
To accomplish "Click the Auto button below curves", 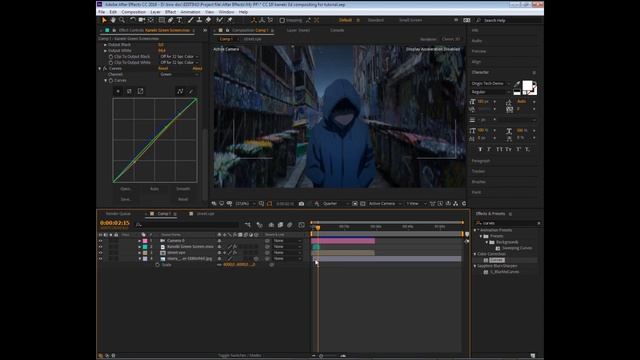I will (x=154, y=189).
